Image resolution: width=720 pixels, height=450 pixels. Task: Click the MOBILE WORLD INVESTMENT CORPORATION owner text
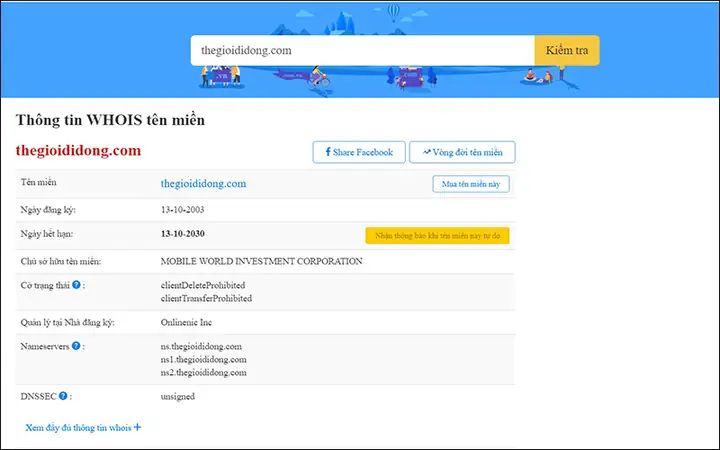[x=261, y=261]
